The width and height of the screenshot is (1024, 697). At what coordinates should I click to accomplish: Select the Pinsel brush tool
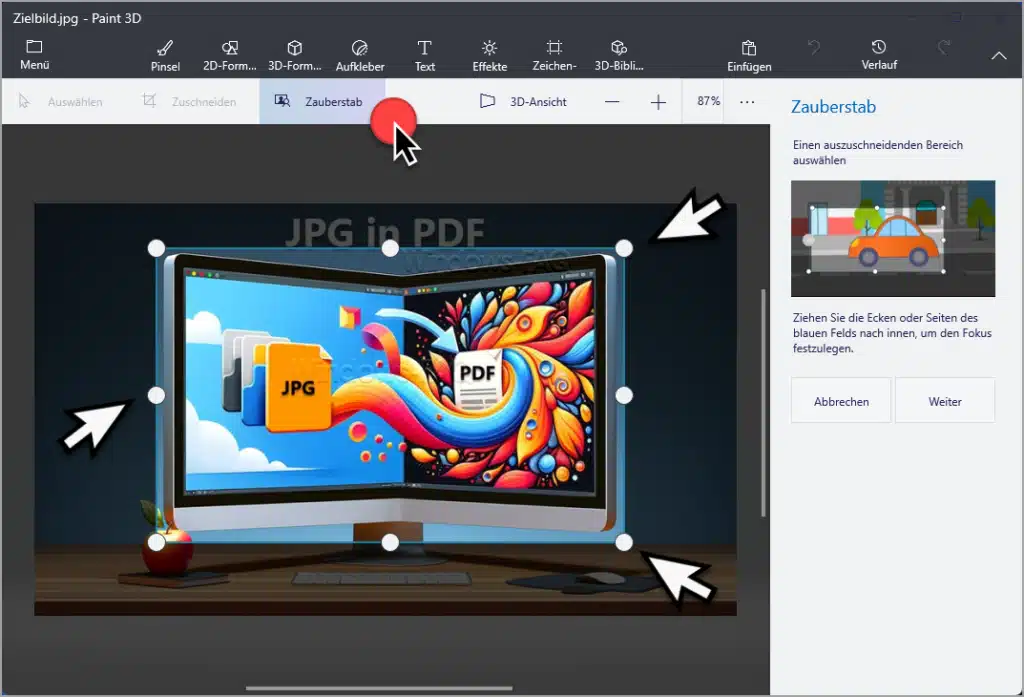[165, 55]
